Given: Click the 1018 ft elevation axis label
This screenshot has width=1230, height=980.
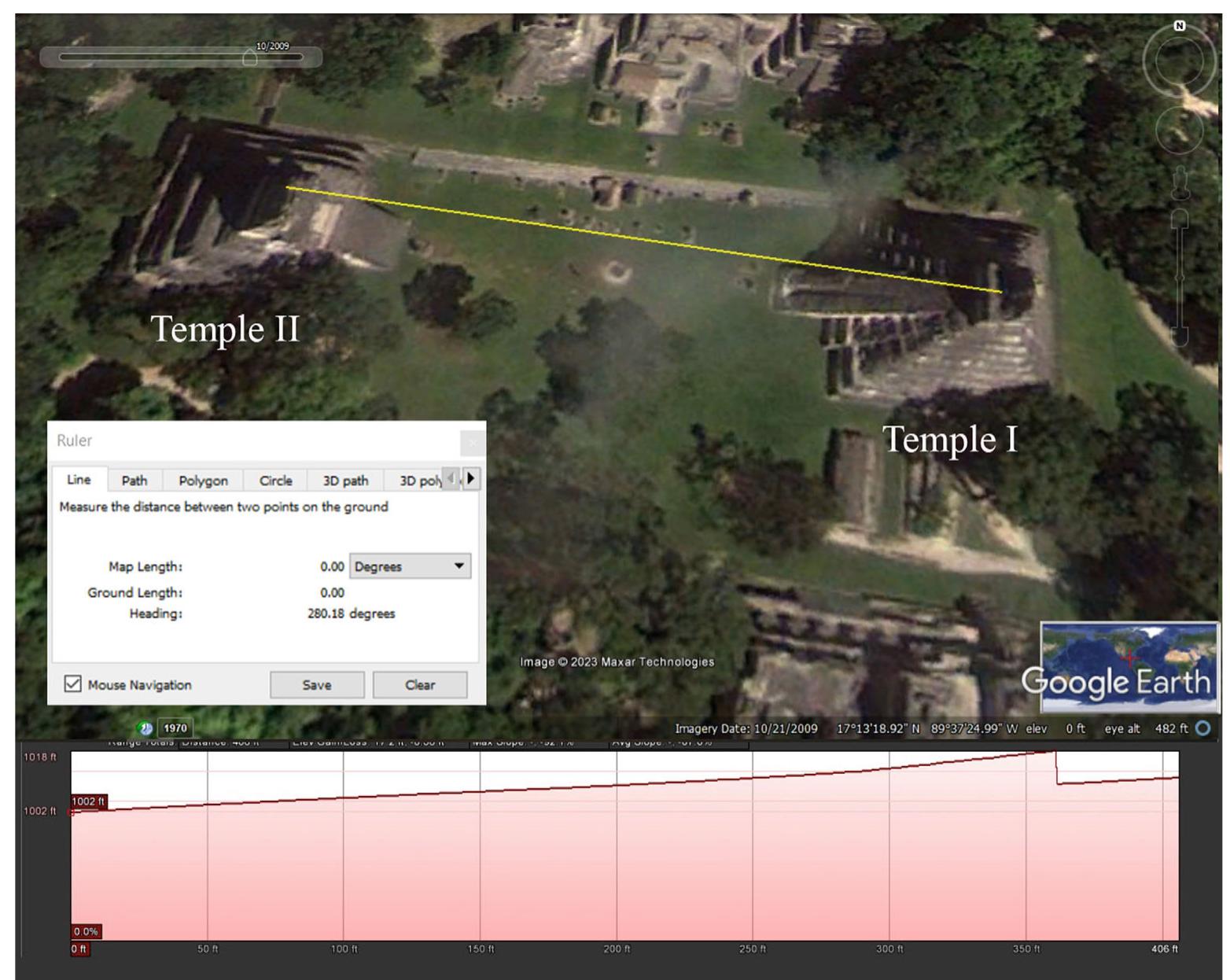Looking at the screenshot, I should tap(39, 757).
